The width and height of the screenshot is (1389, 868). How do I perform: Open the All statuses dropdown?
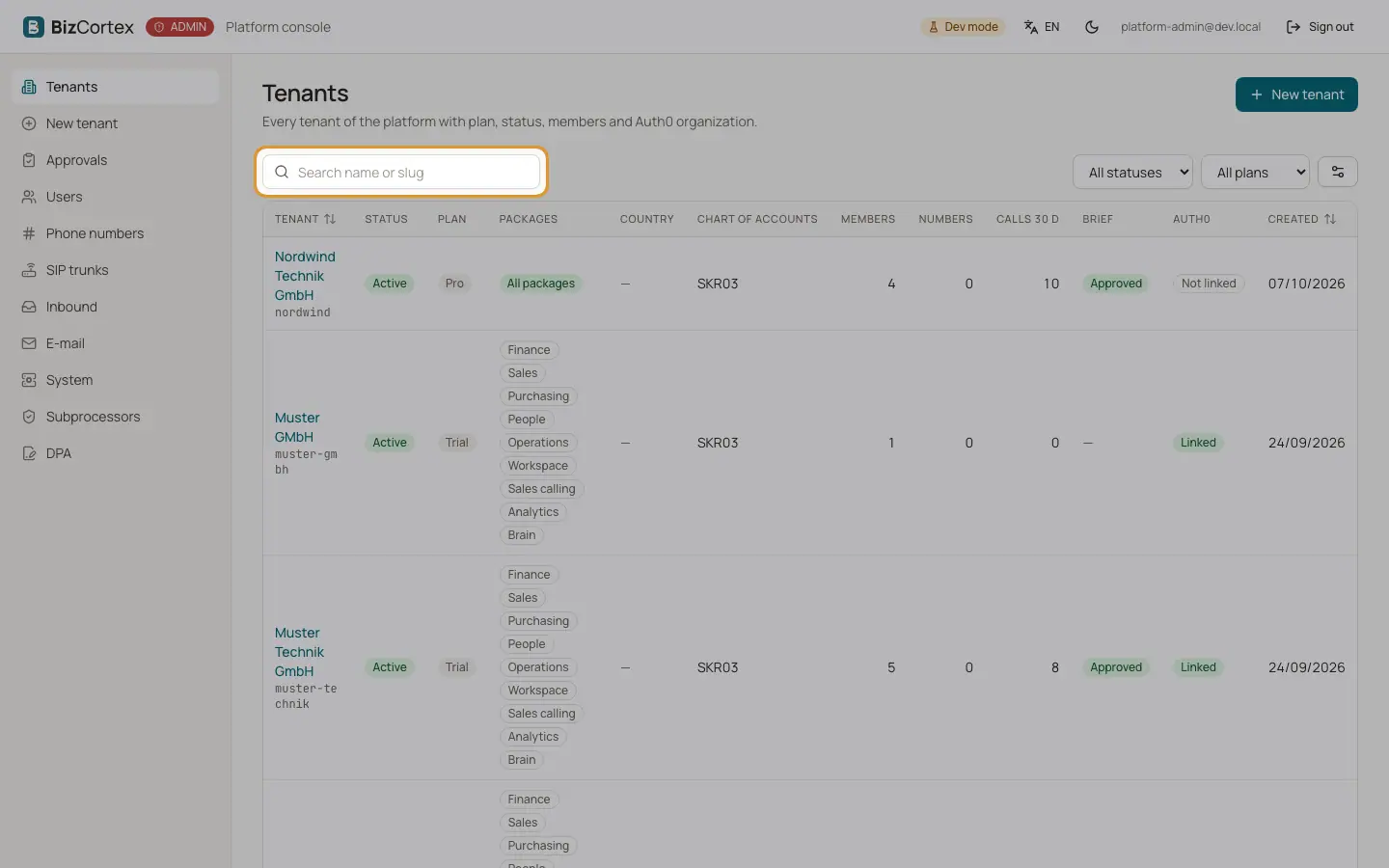(1132, 173)
